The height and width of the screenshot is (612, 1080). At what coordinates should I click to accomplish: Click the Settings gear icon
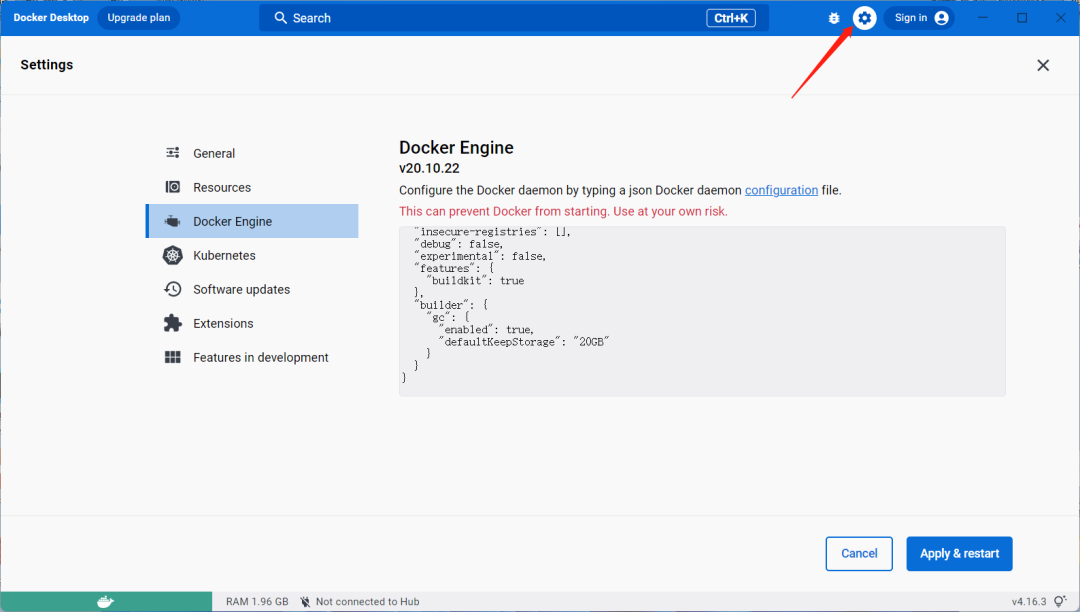864,17
